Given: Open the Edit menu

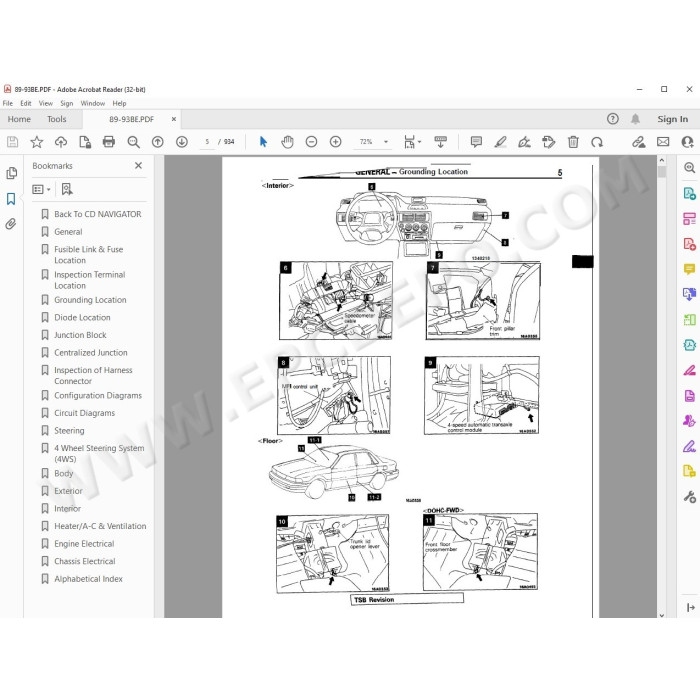Looking at the screenshot, I should pos(25,103).
